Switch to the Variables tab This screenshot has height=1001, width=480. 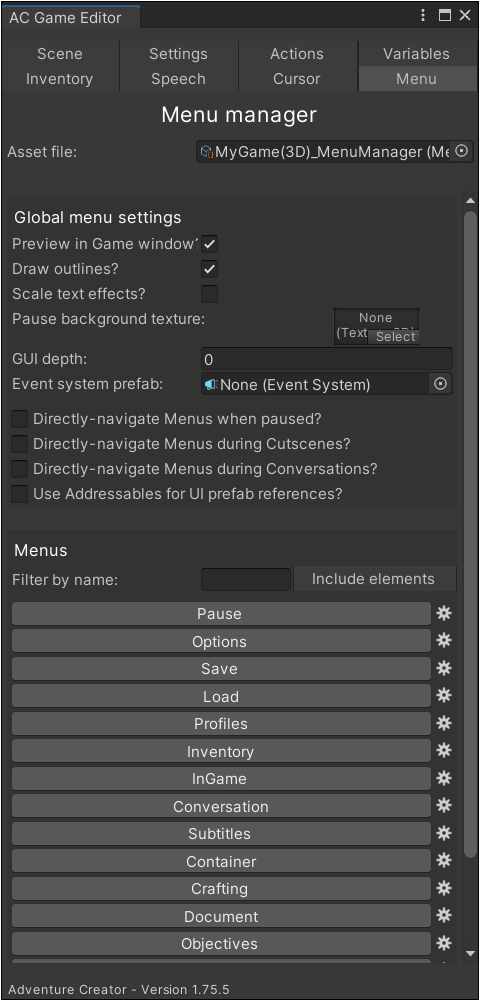click(x=416, y=54)
